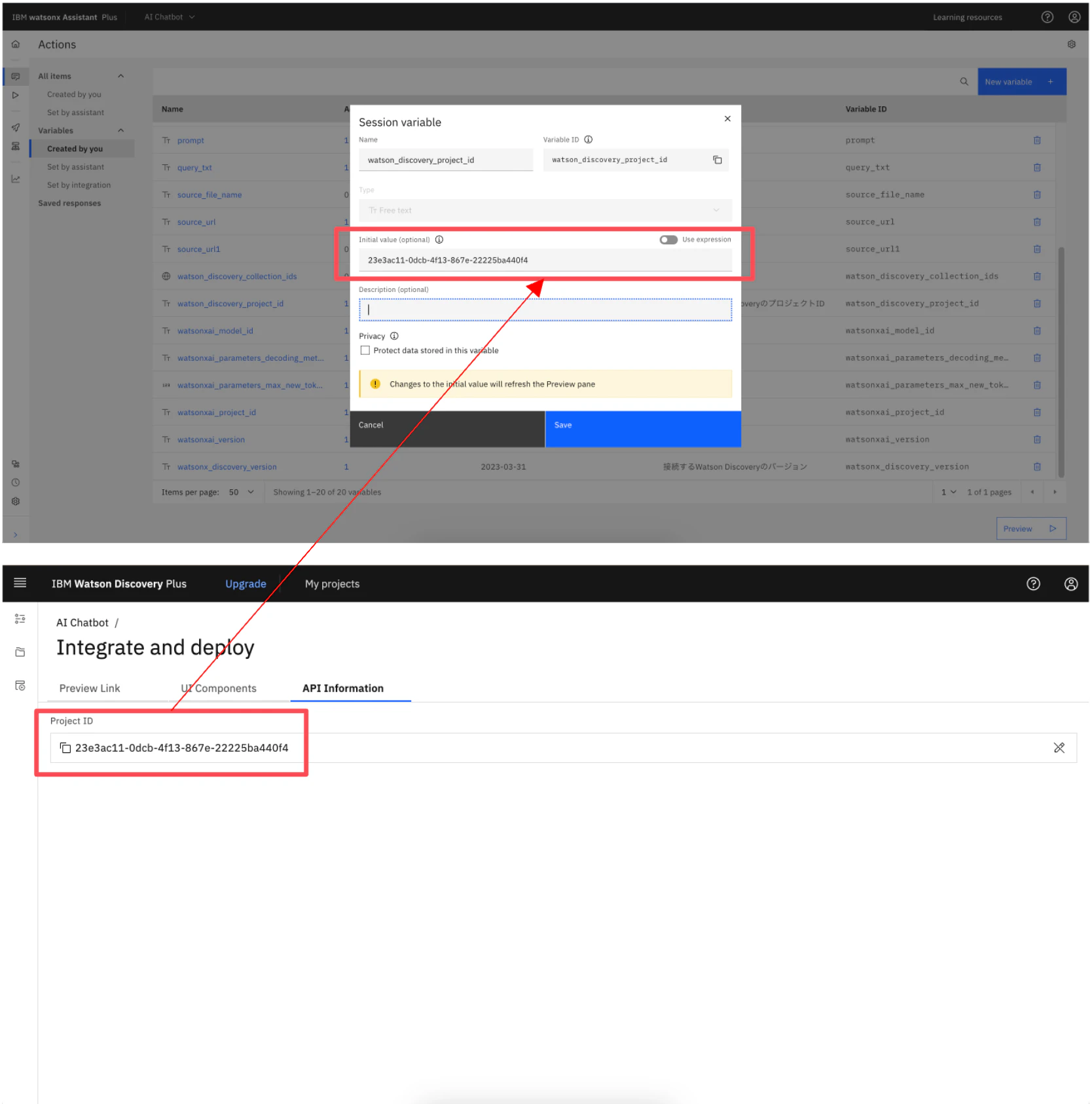
Task: Open the Type Free text dropdown
Action: (545, 210)
